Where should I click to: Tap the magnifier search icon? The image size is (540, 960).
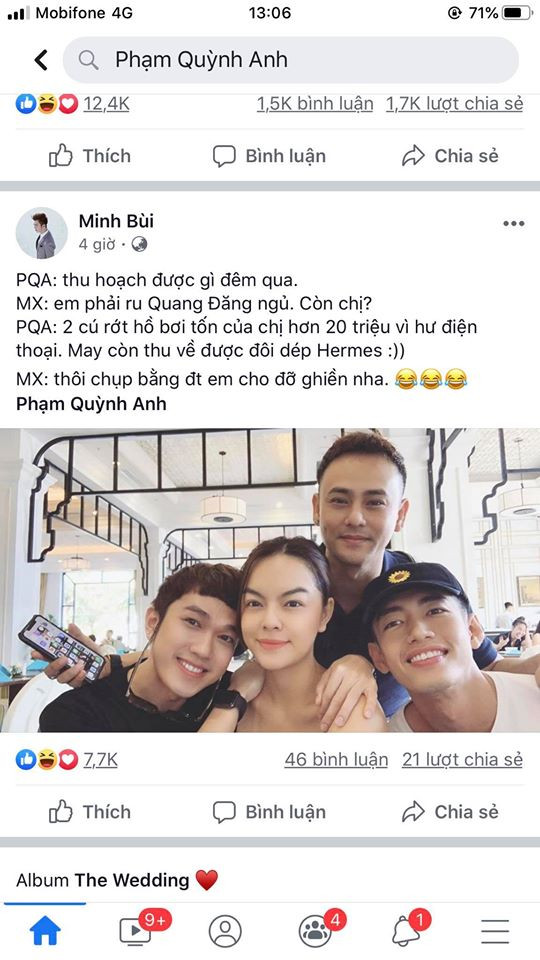pos(89,60)
